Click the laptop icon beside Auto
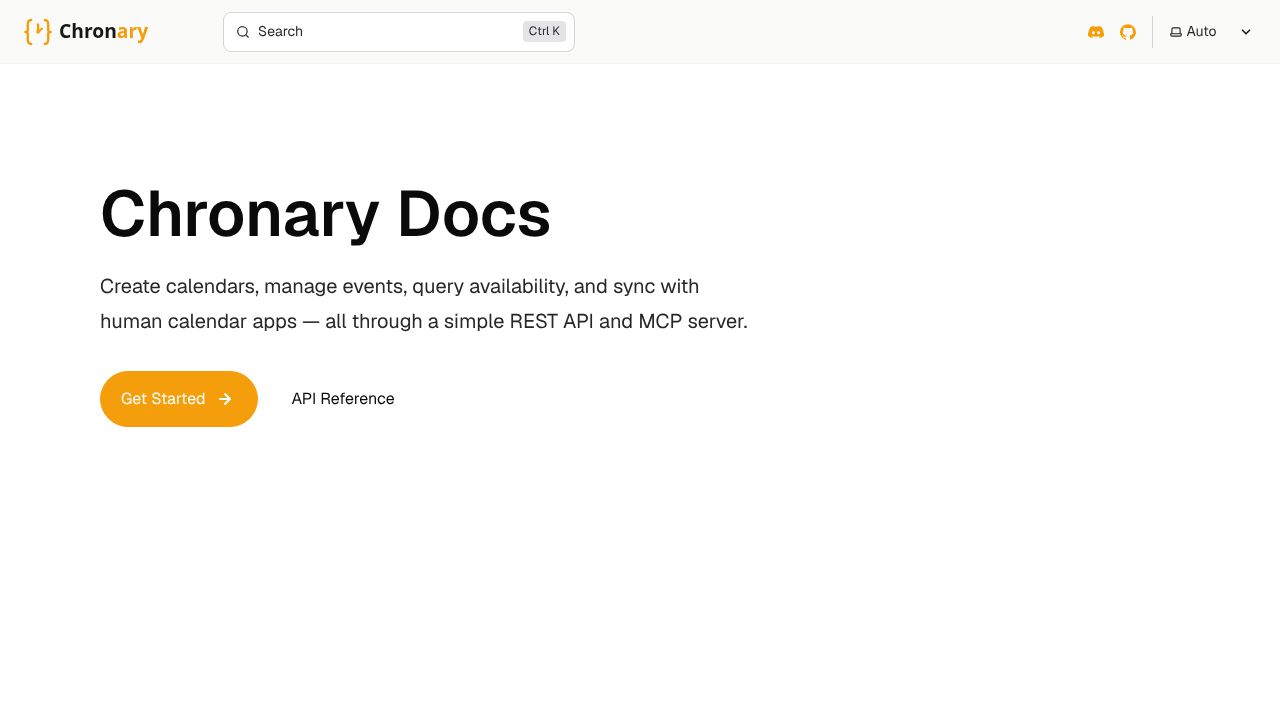 1176,32
